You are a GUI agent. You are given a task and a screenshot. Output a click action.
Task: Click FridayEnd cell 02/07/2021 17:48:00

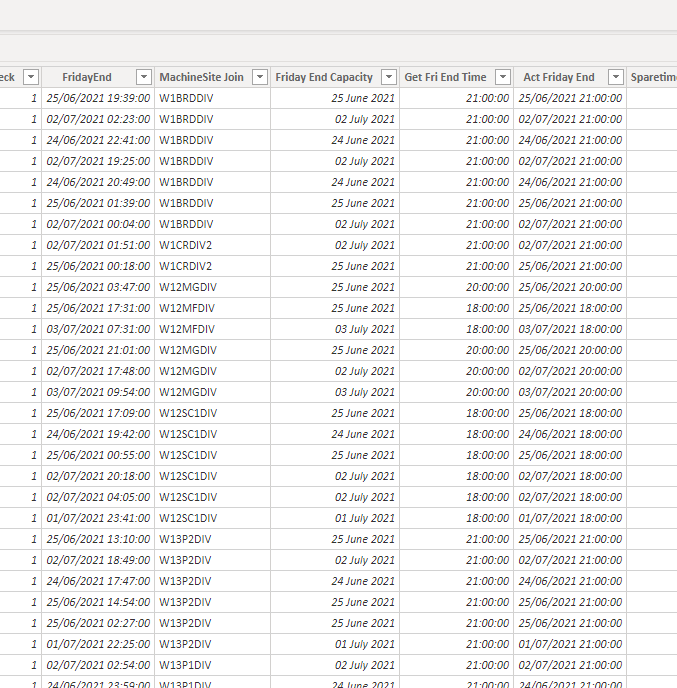tap(98, 371)
